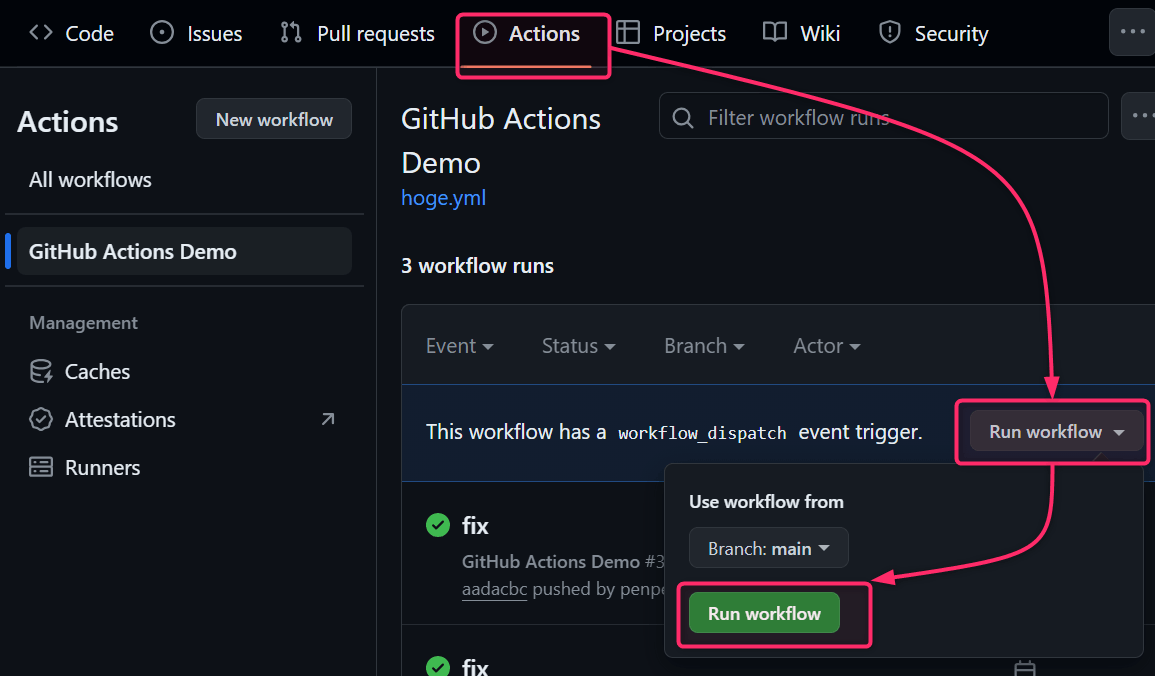This screenshot has width=1155, height=676.
Task: Open commit aadacbc link
Action: click(494, 589)
